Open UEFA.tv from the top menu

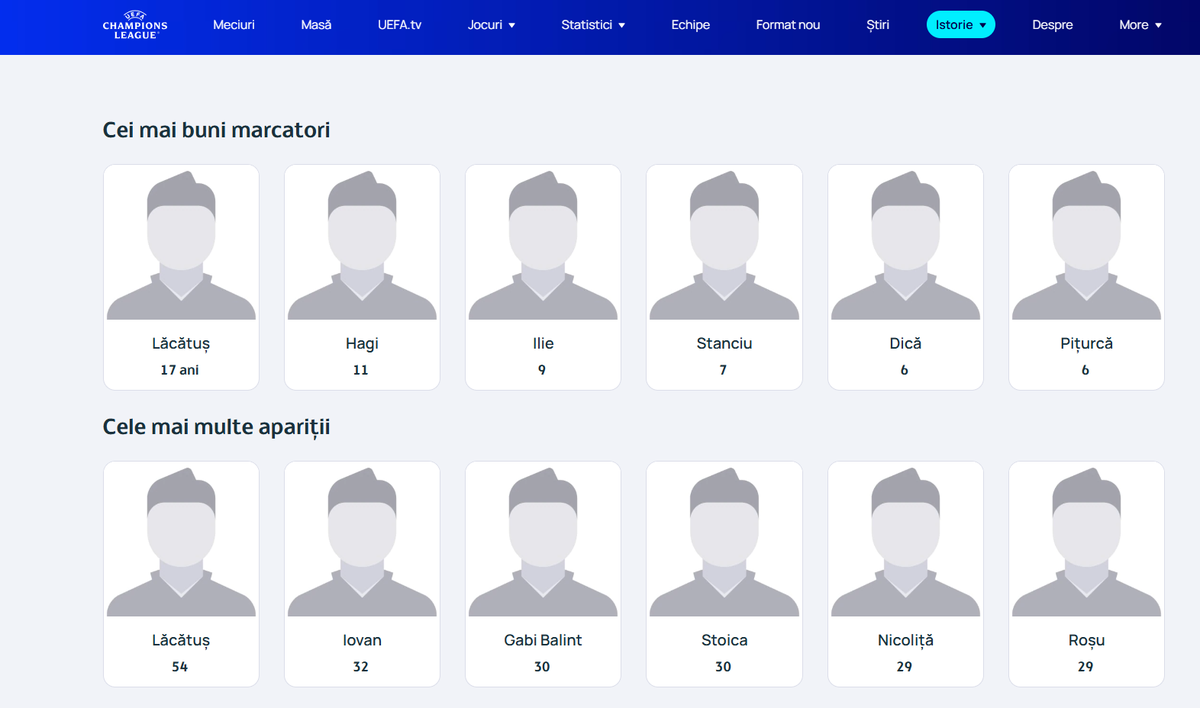click(400, 24)
